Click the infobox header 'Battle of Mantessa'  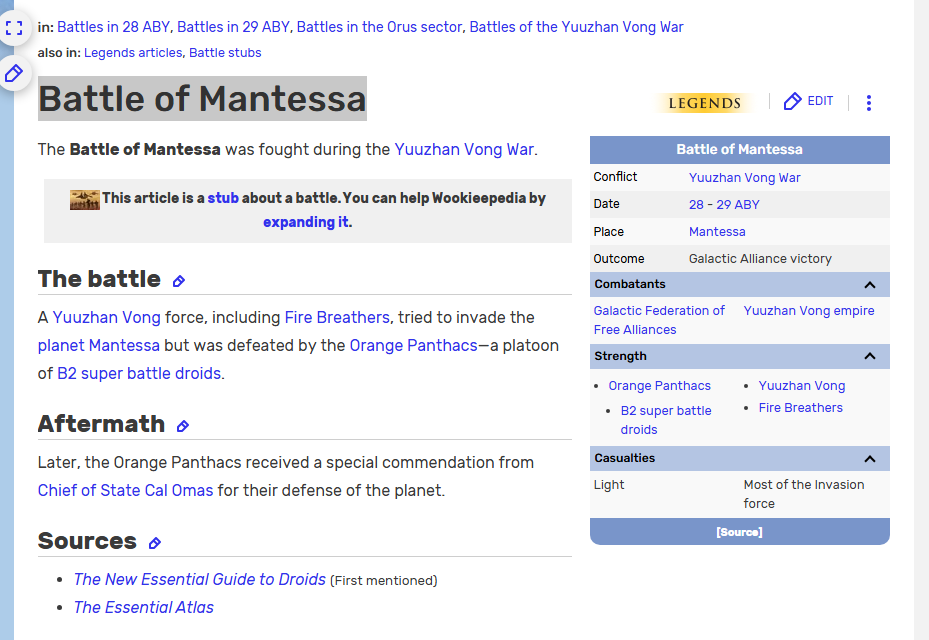[739, 150]
